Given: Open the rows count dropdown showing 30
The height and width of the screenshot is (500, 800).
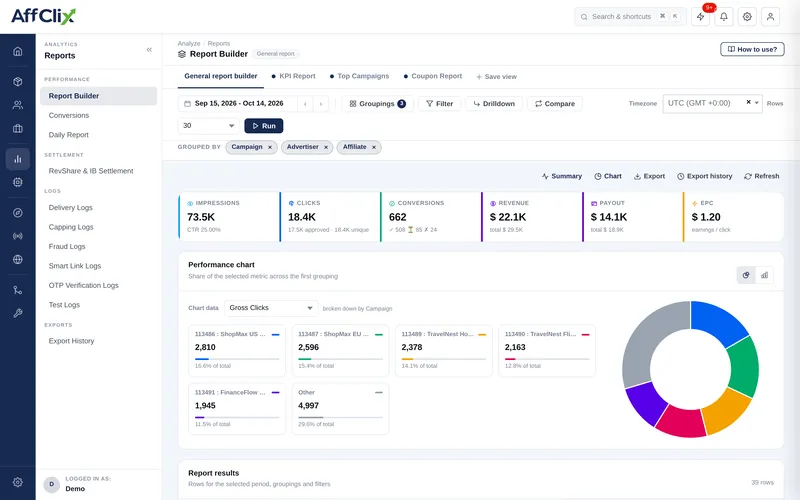Looking at the screenshot, I should [x=208, y=126].
